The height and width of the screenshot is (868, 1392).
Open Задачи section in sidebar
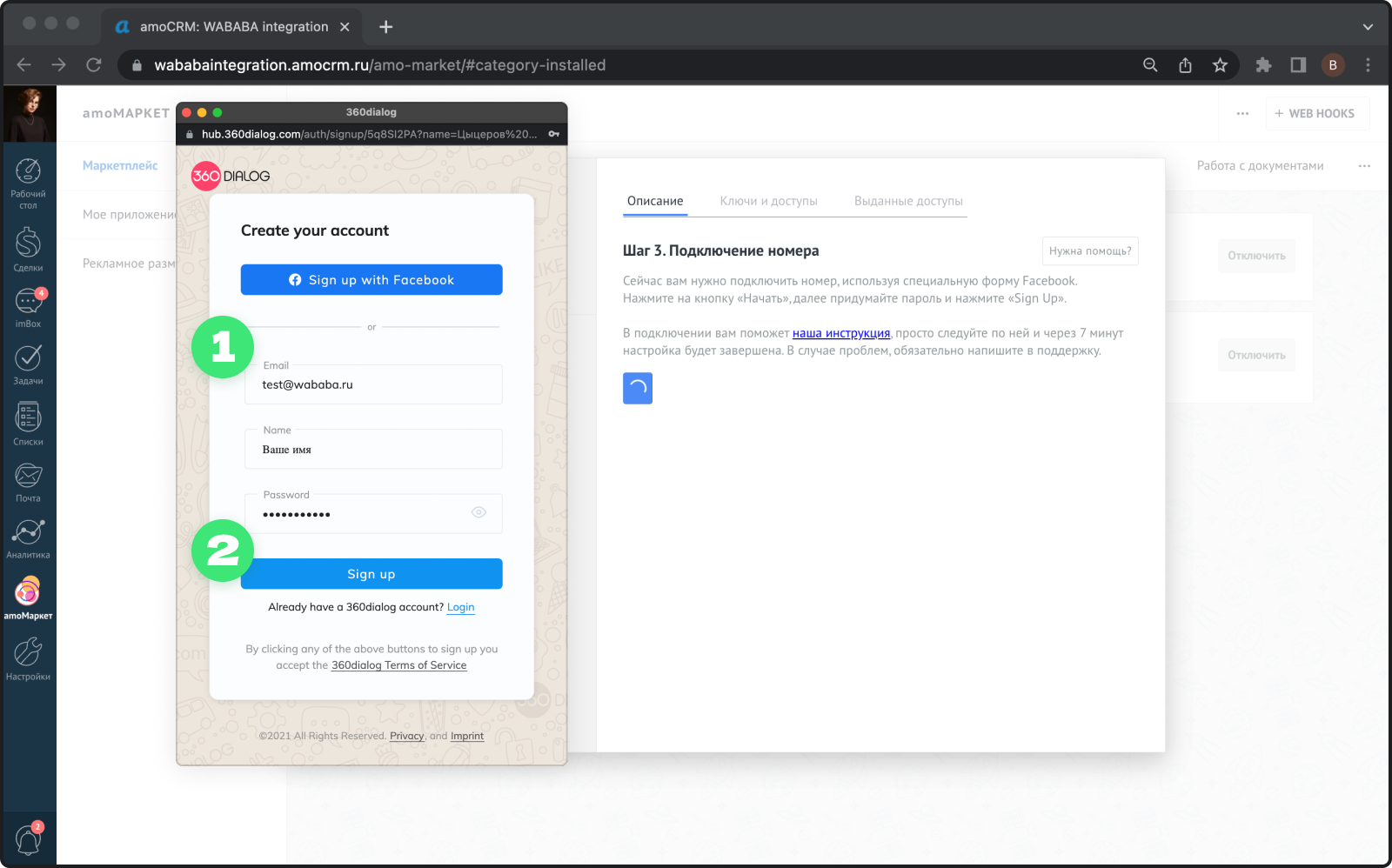28,365
